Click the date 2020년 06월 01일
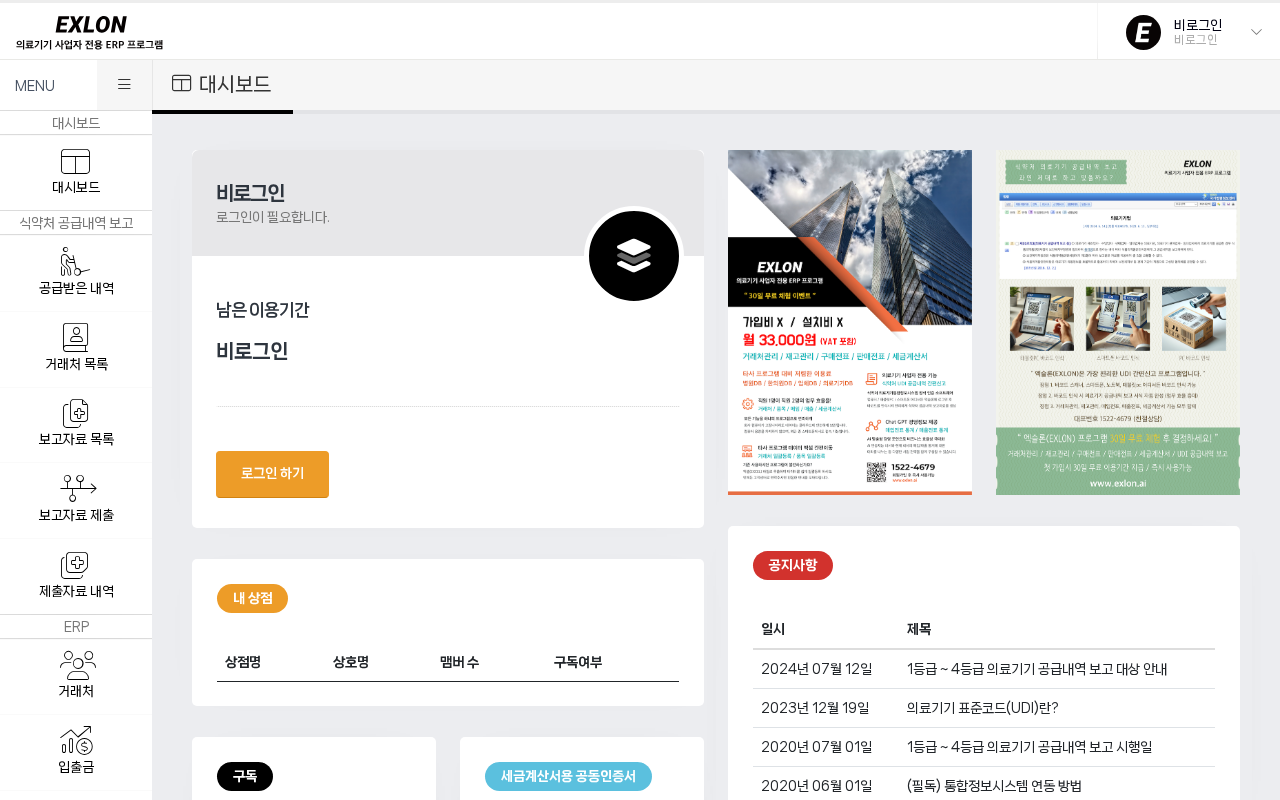This screenshot has height=800, width=1280. point(816,786)
